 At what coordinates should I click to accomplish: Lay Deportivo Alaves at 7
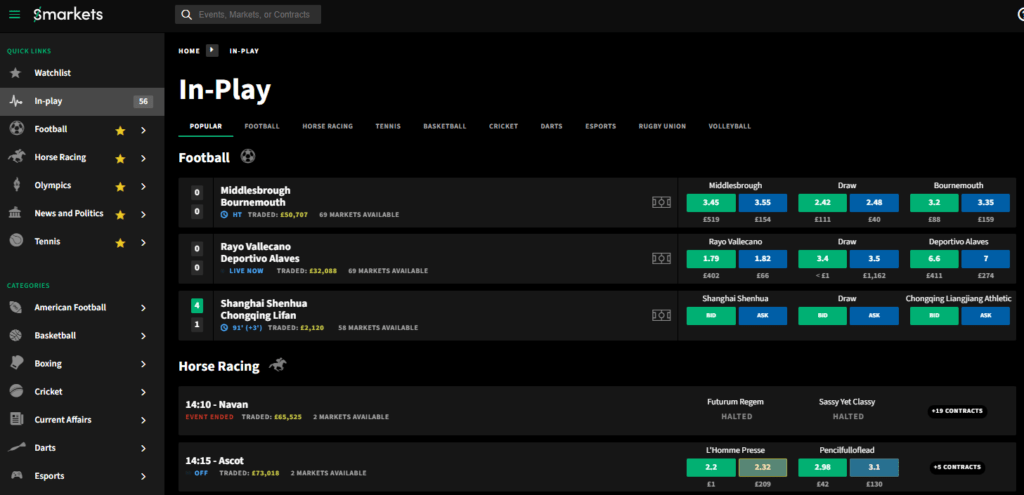coord(985,259)
